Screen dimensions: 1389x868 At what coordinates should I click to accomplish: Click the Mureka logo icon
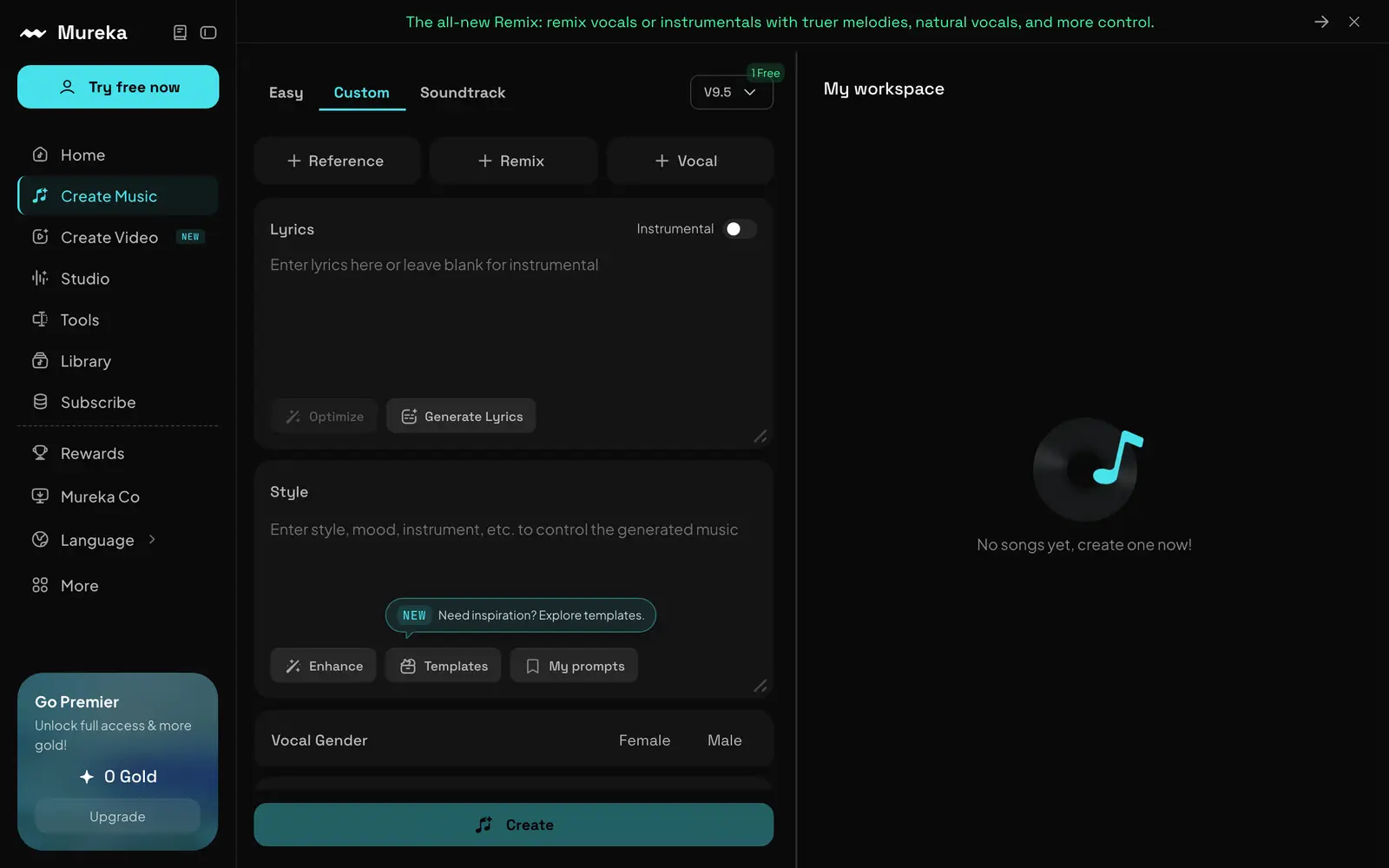(33, 33)
